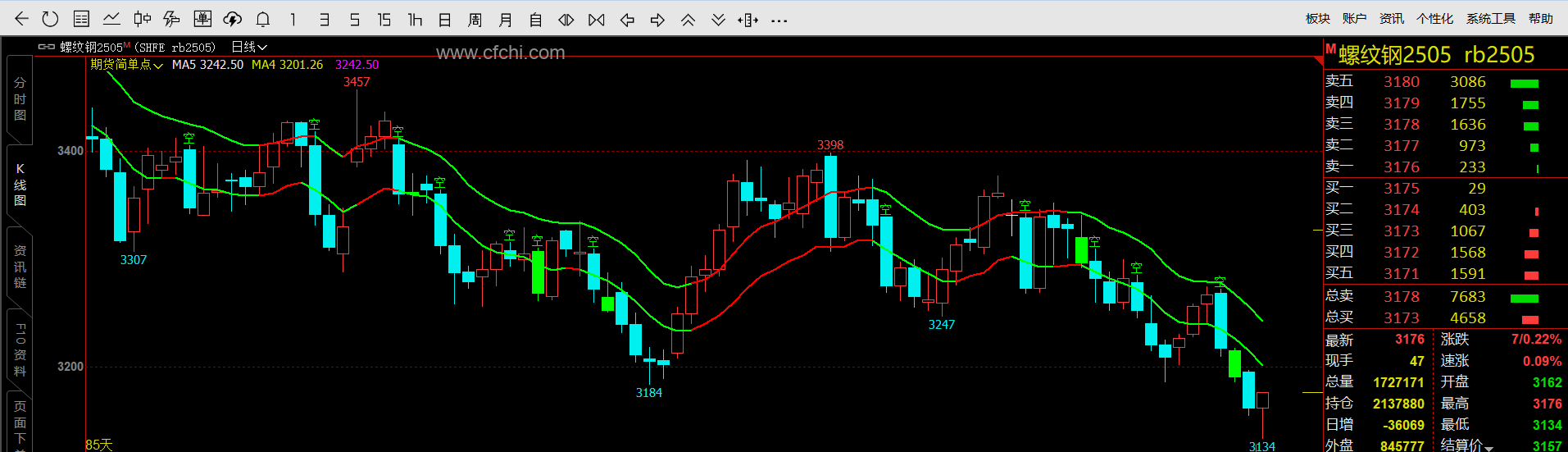Click the 买二 price 3174
The width and height of the screenshot is (1568, 452).
point(1402,210)
